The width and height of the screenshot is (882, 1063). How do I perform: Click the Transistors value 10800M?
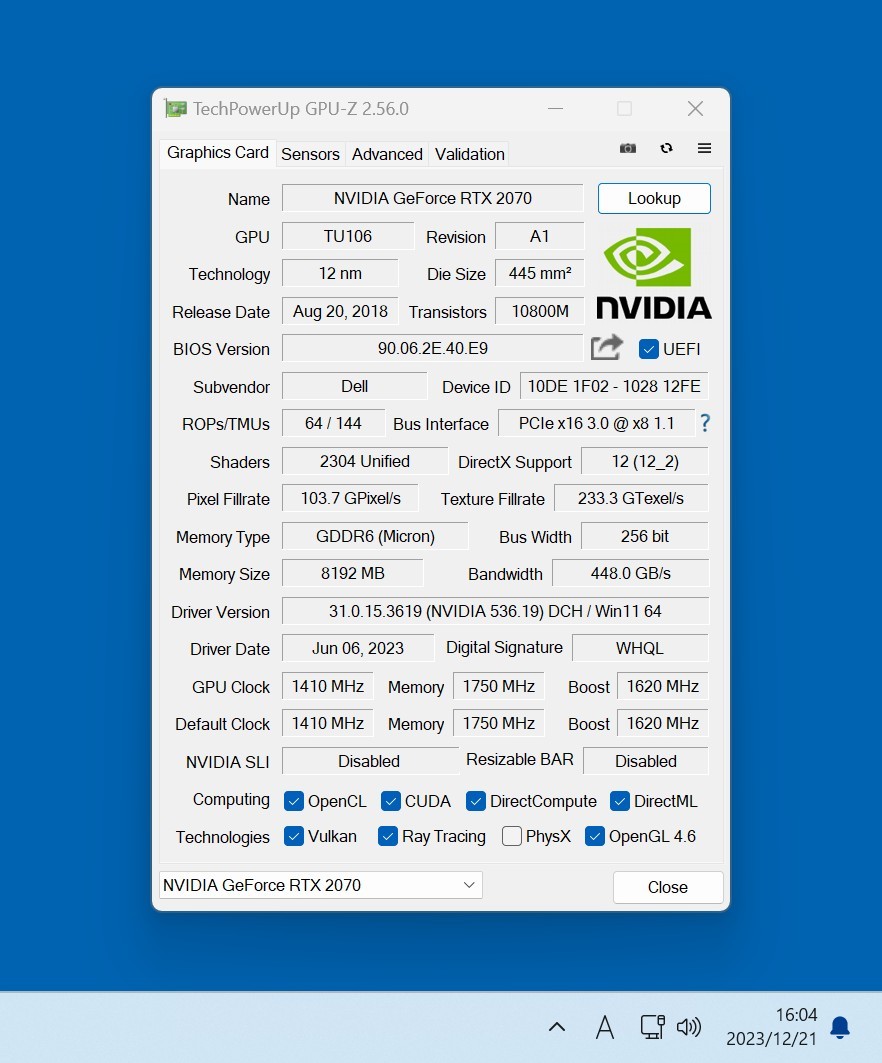pyautogui.click(x=540, y=312)
